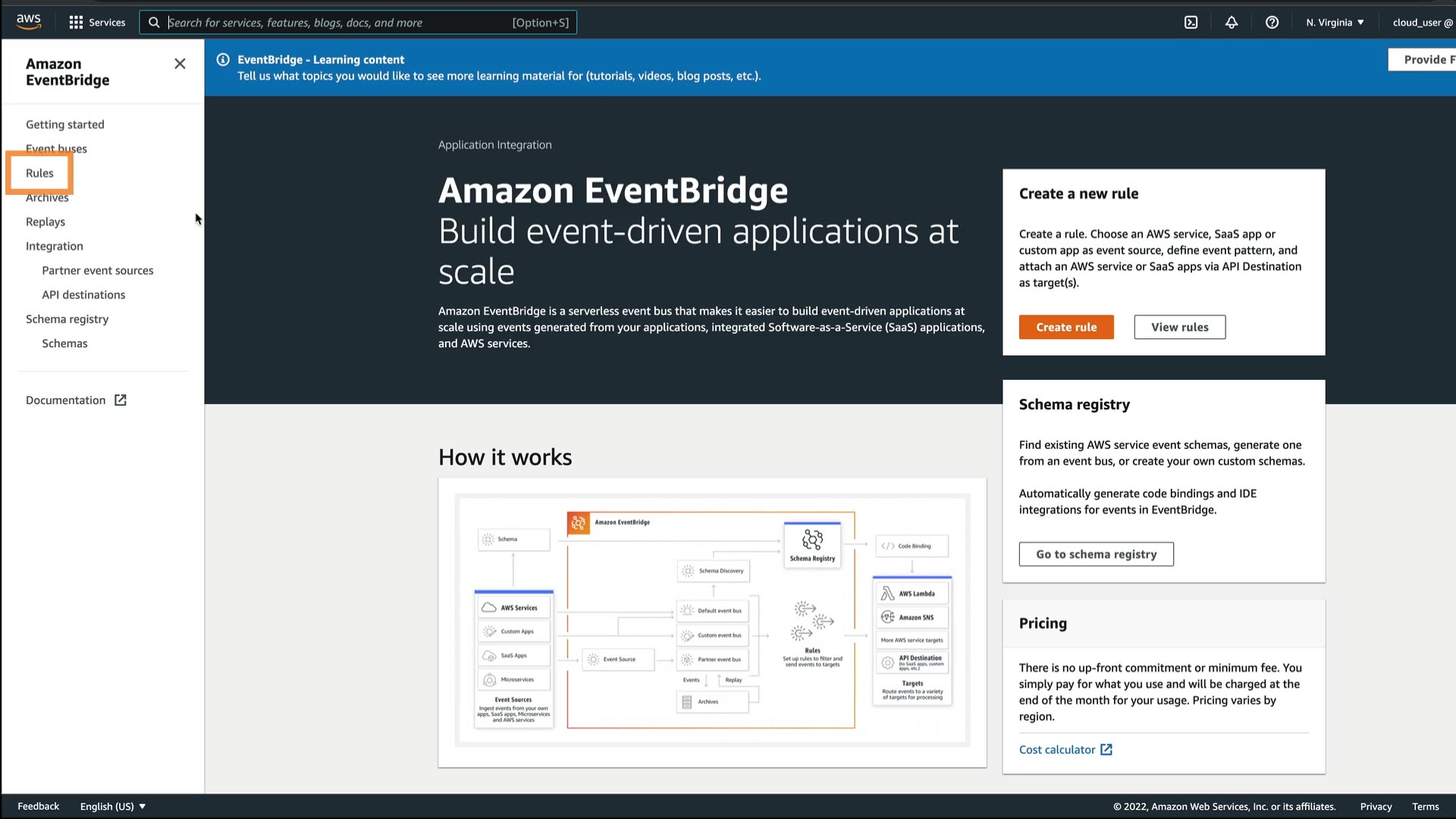Open the English (US) language dropdown
1456x819 pixels.
[x=112, y=806]
